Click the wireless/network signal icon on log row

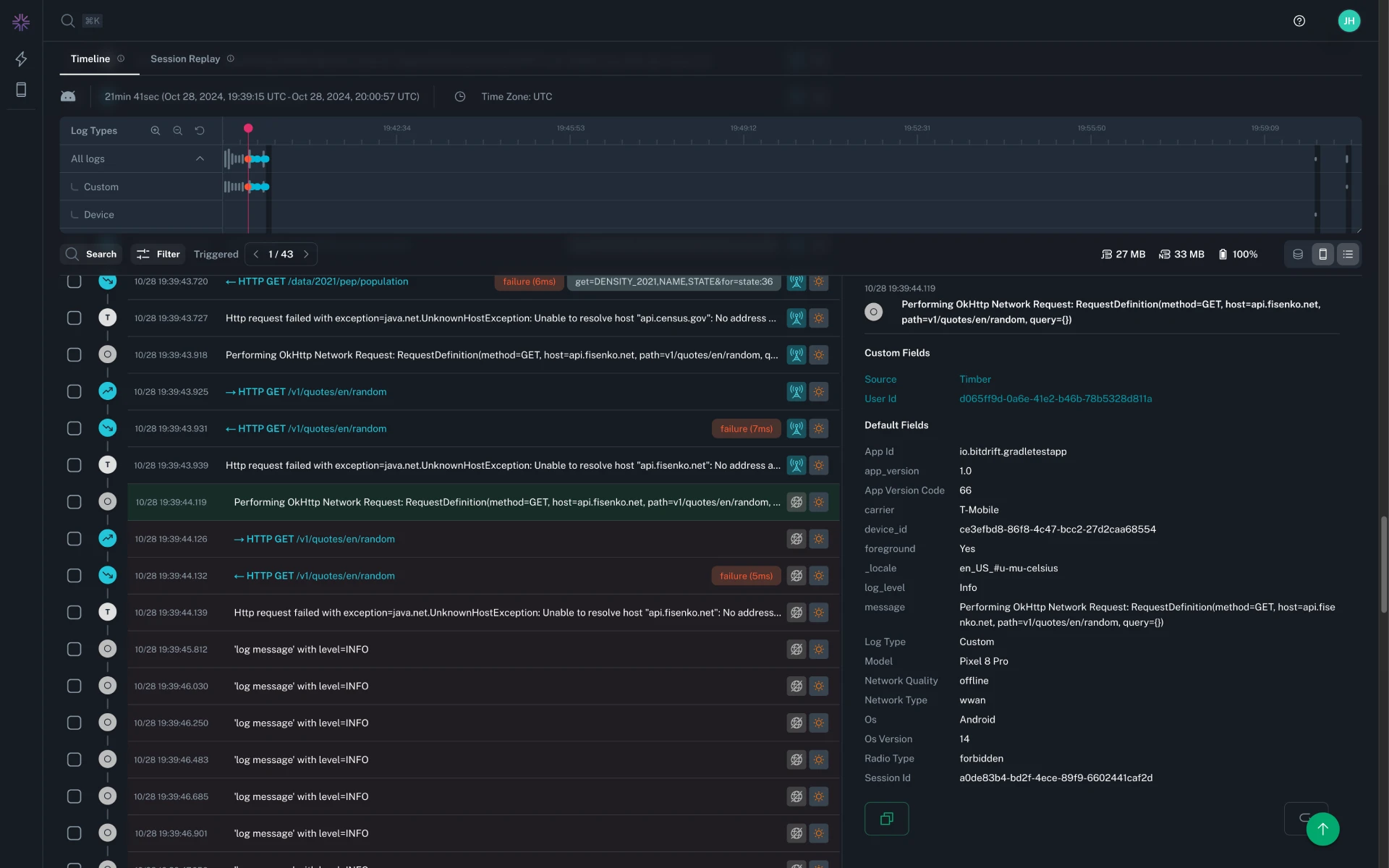click(x=796, y=281)
